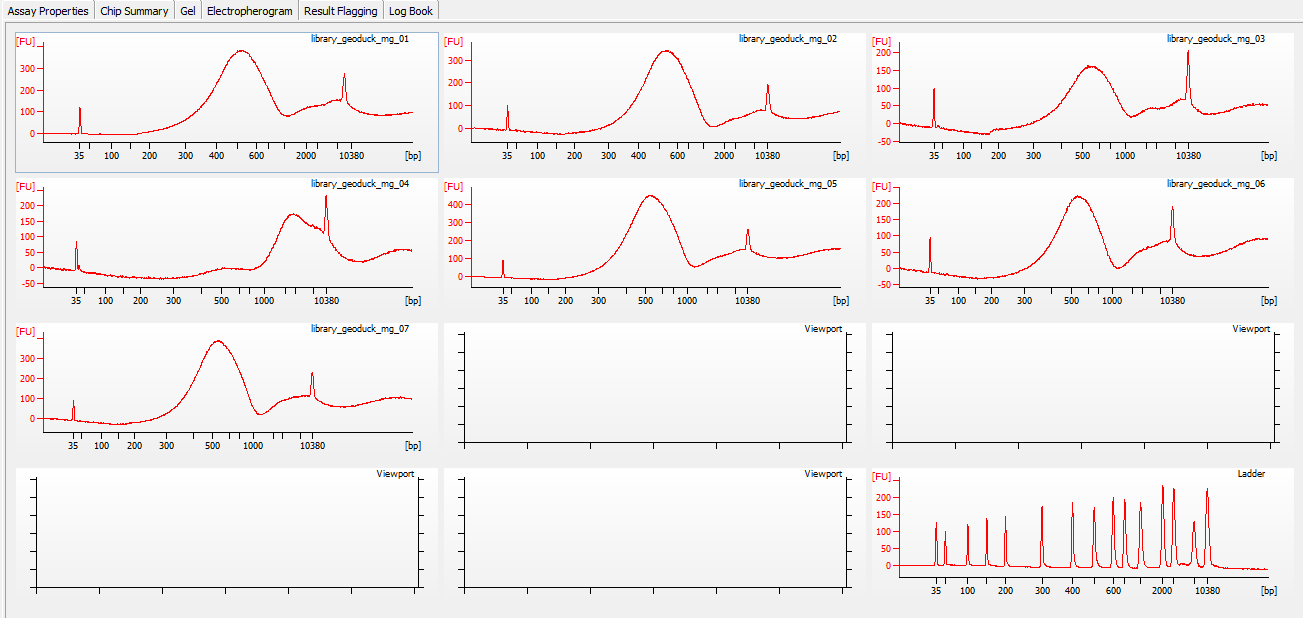Click the empty viewport below library_geoduck_mg_05
Image resolution: width=1303 pixels, height=618 pixels.
point(655,385)
